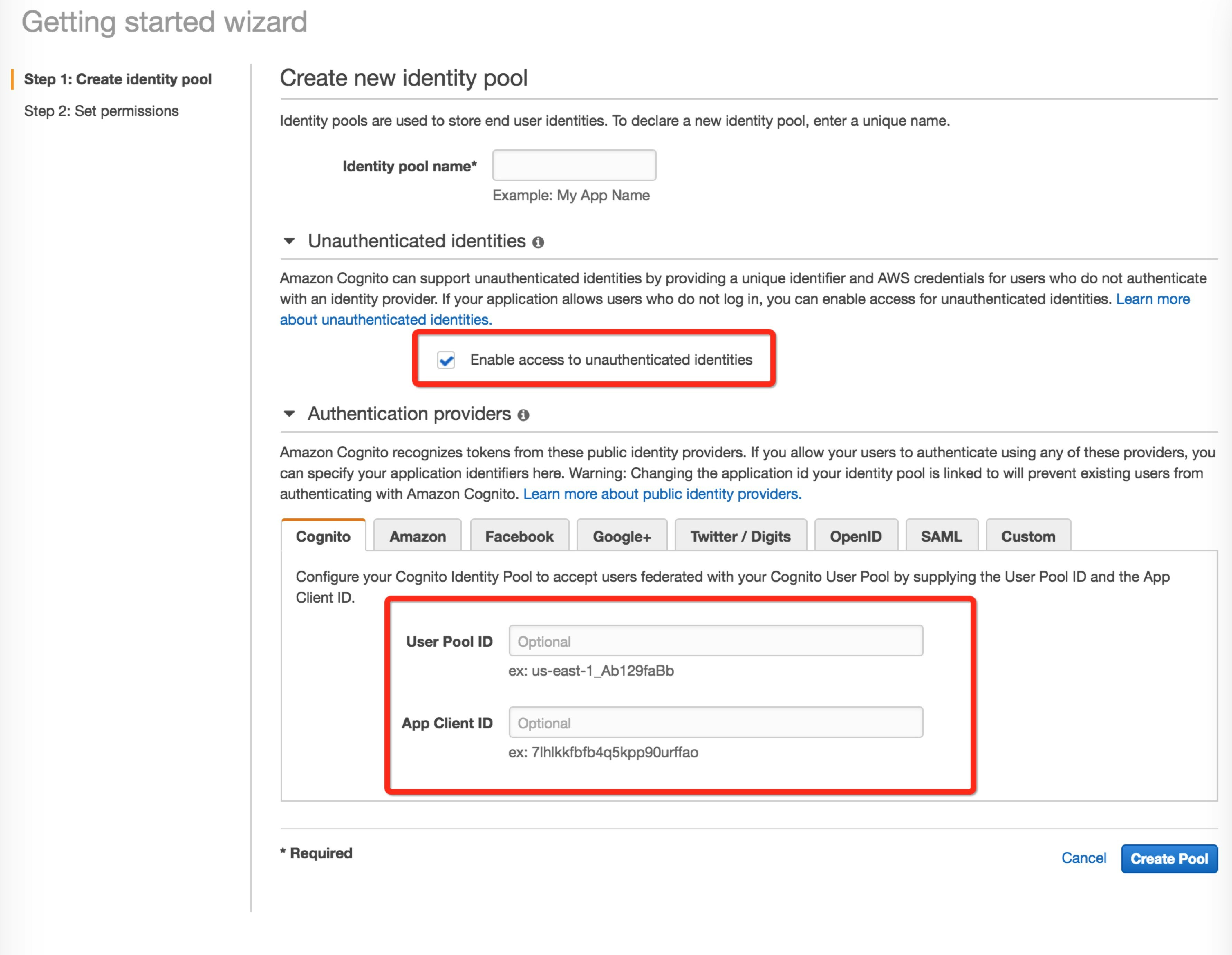Click the Example: My App Name hint
Image resolution: width=1232 pixels, height=955 pixels.
click(571, 196)
